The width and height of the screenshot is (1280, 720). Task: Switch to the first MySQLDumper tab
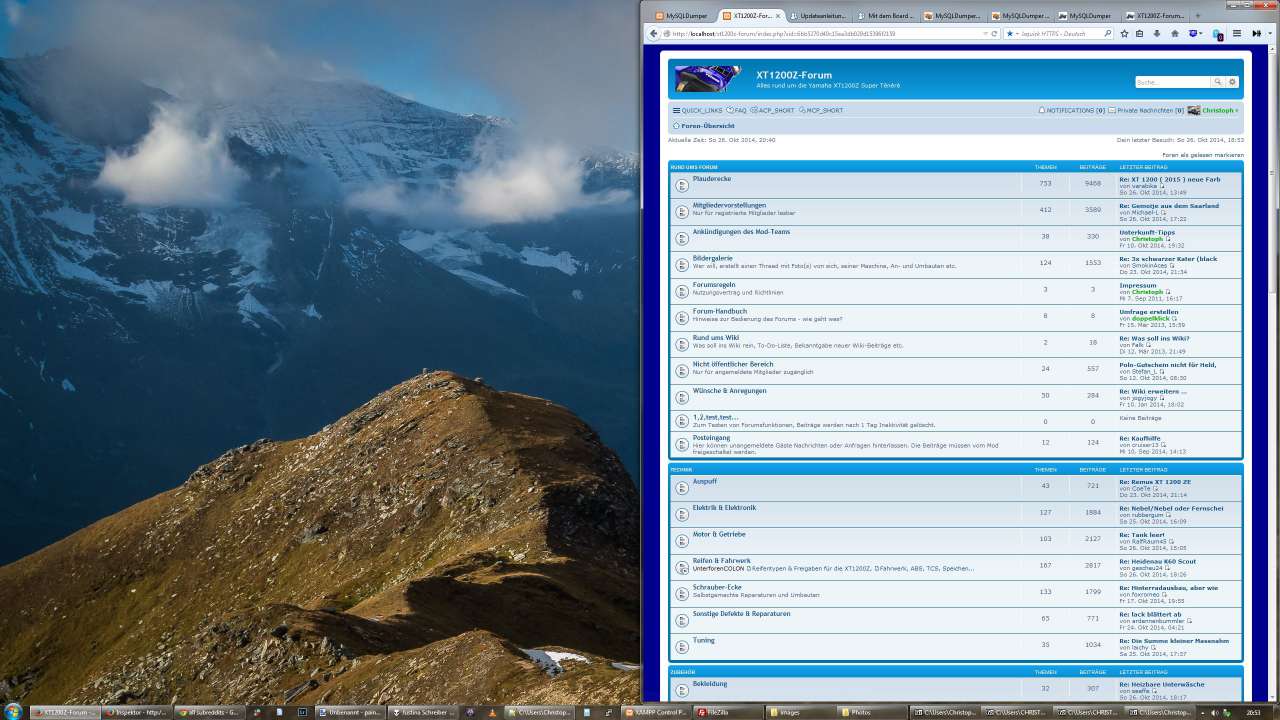coord(684,16)
